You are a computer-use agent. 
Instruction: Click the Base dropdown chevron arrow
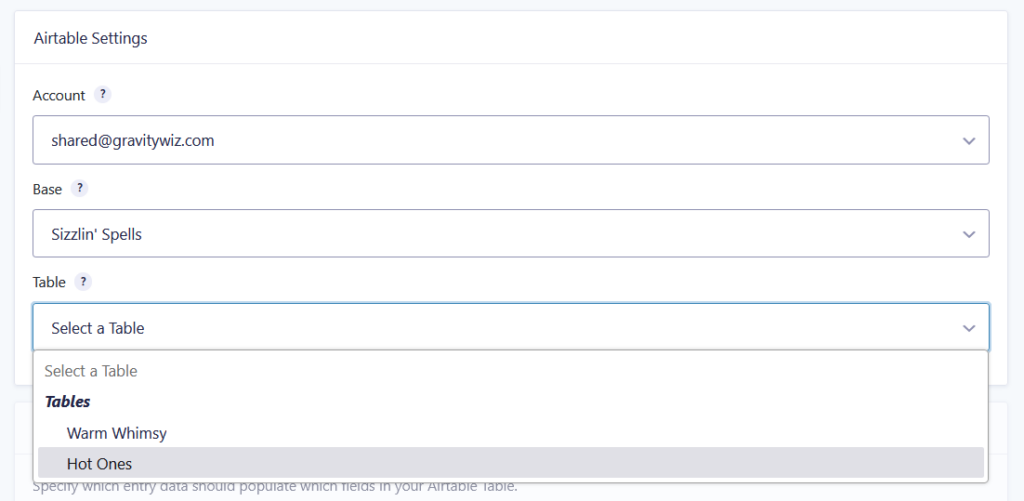(x=968, y=234)
